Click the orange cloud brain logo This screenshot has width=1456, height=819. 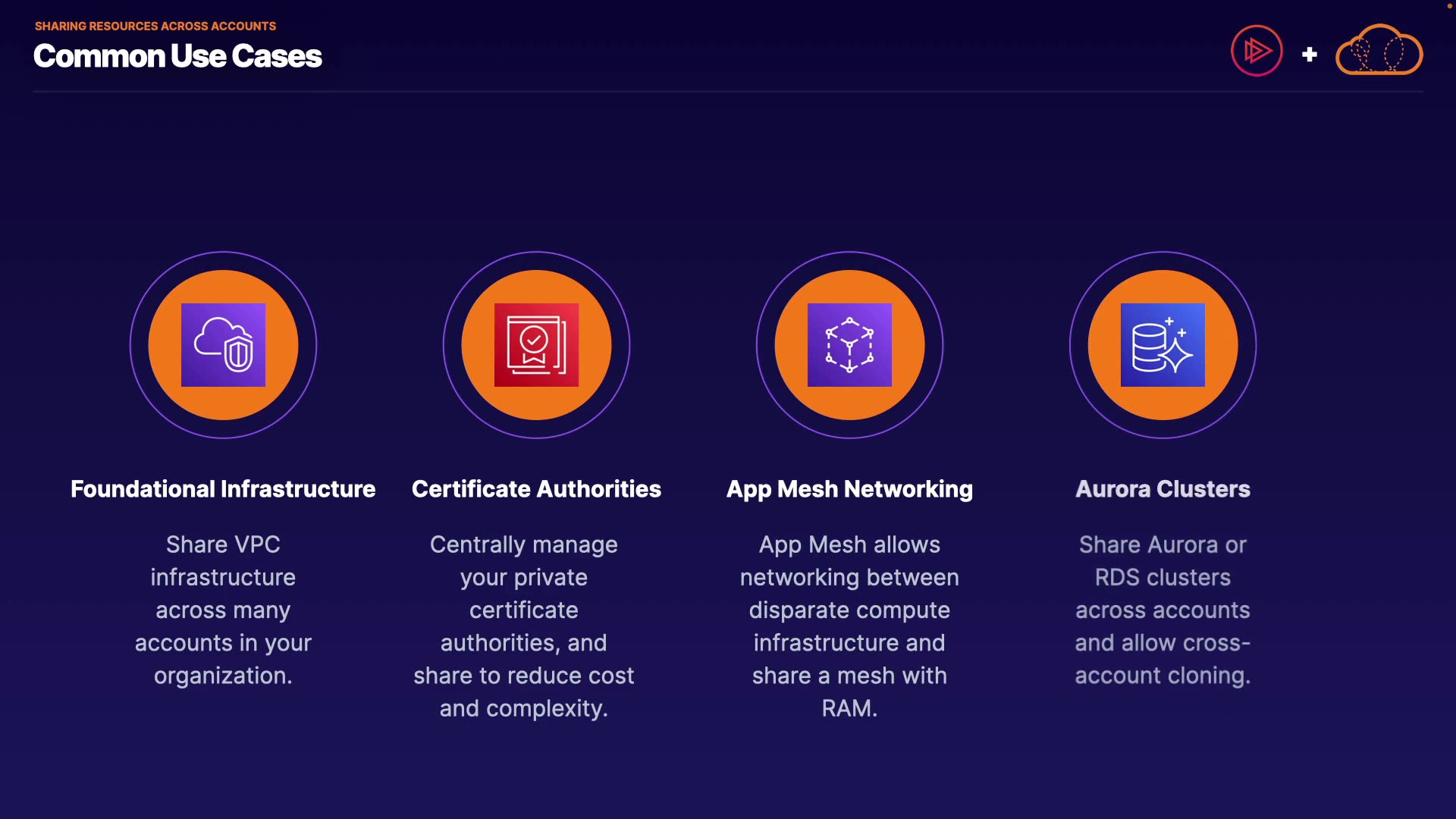[x=1379, y=51]
